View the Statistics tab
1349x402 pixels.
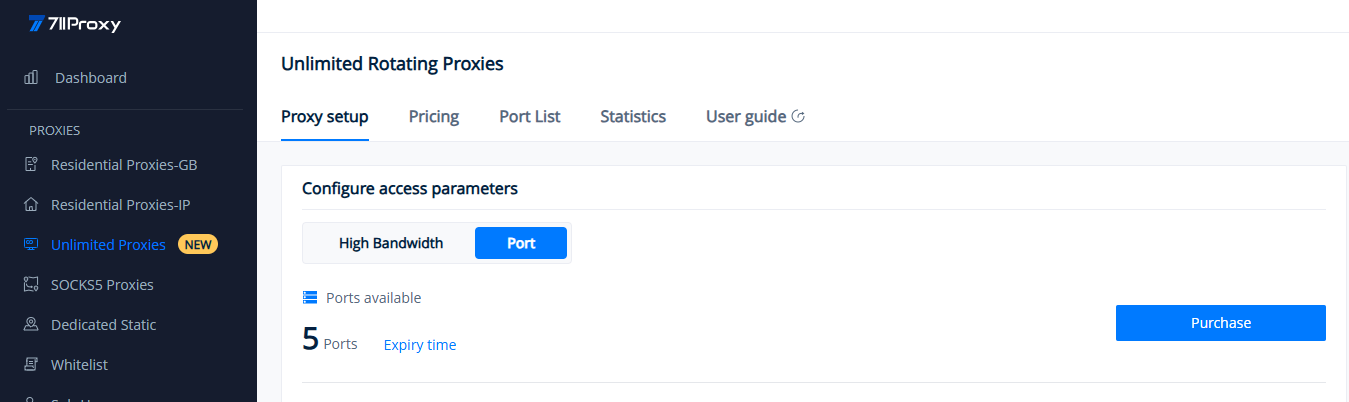pos(633,117)
